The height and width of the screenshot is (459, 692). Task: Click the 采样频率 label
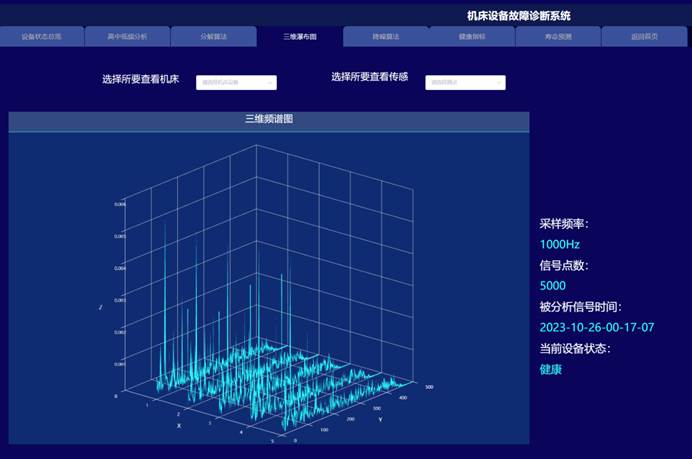(564, 224)
